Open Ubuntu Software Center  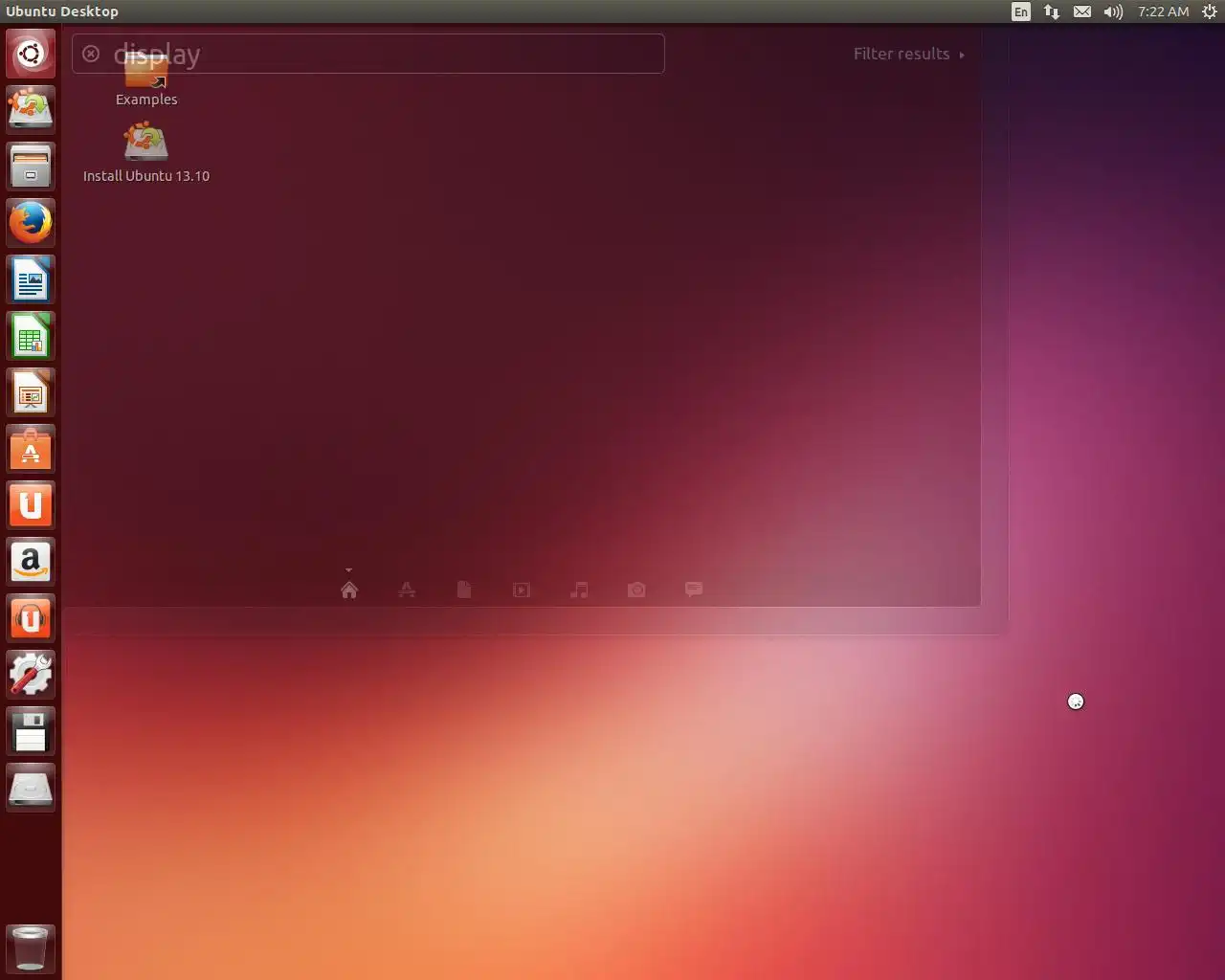(x=31, y=448)
